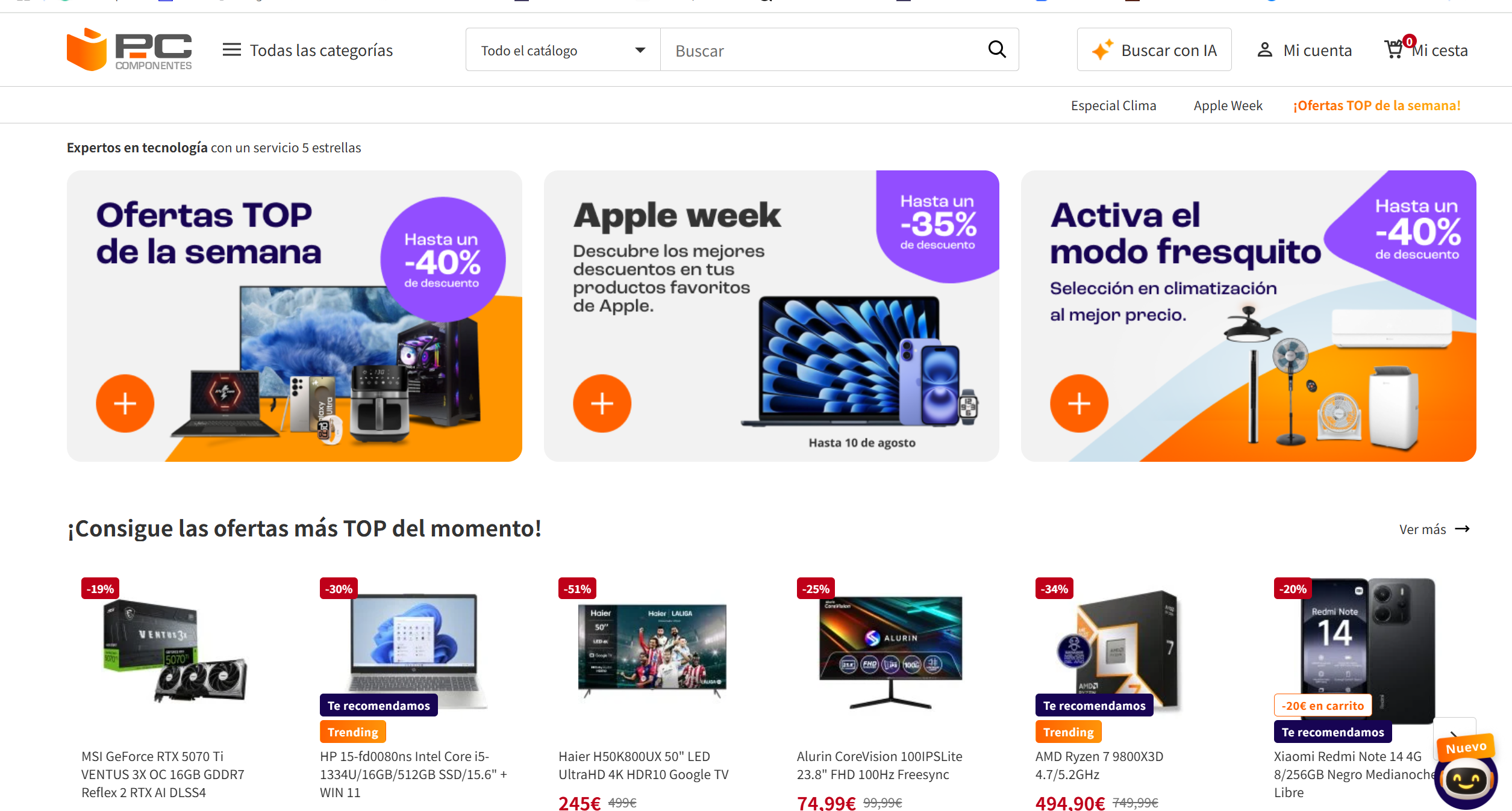Open the hamburger menu icon beside Todas las categorías
1512x811 pixels.
[x=231, y=50]
